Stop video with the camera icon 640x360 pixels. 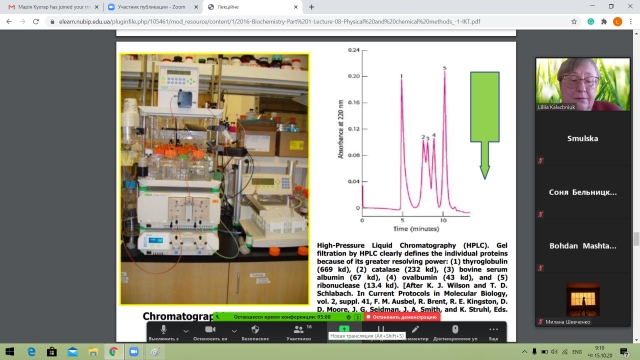[210, 332]
